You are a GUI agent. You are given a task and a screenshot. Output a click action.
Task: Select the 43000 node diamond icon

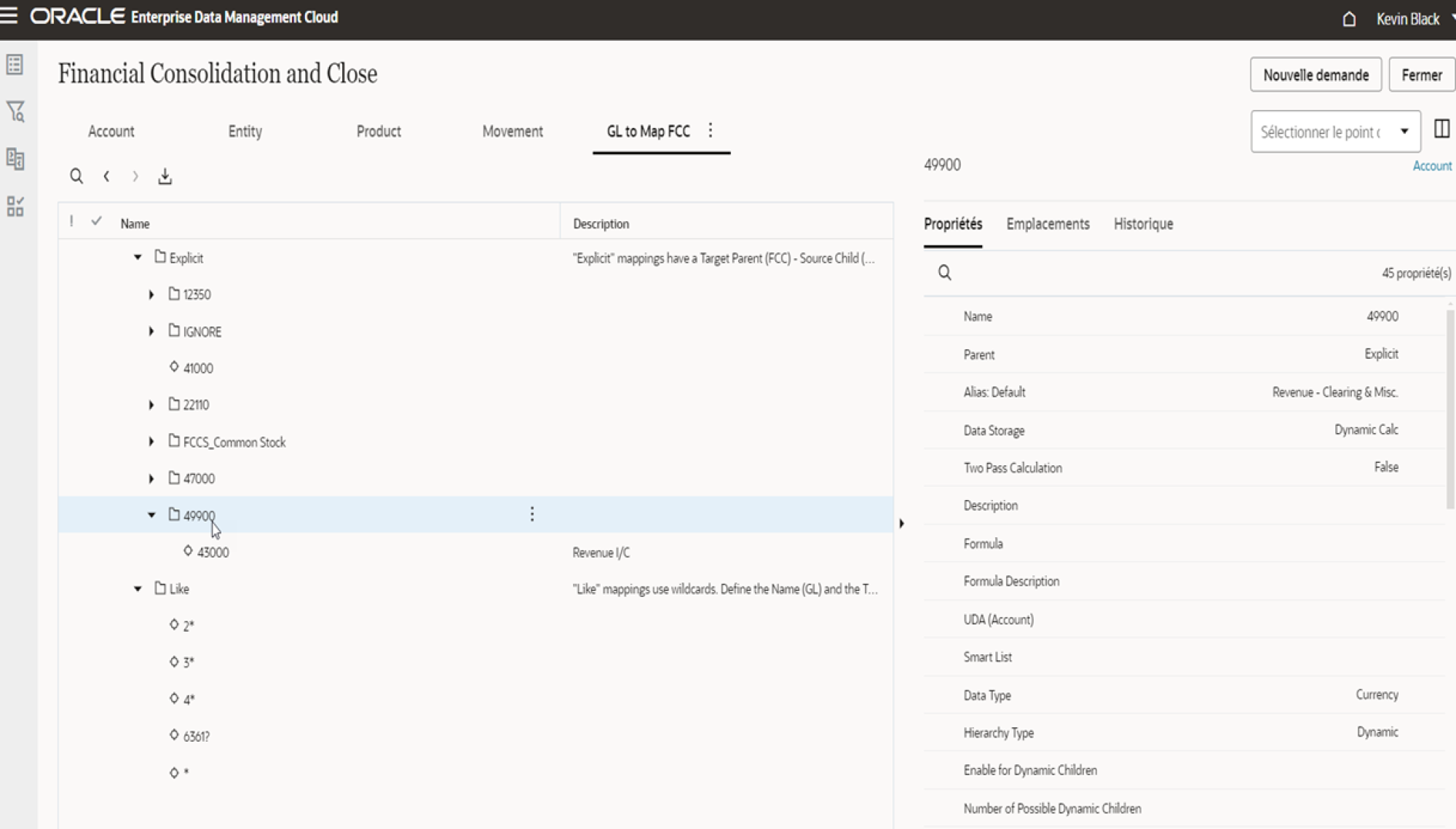188,551
